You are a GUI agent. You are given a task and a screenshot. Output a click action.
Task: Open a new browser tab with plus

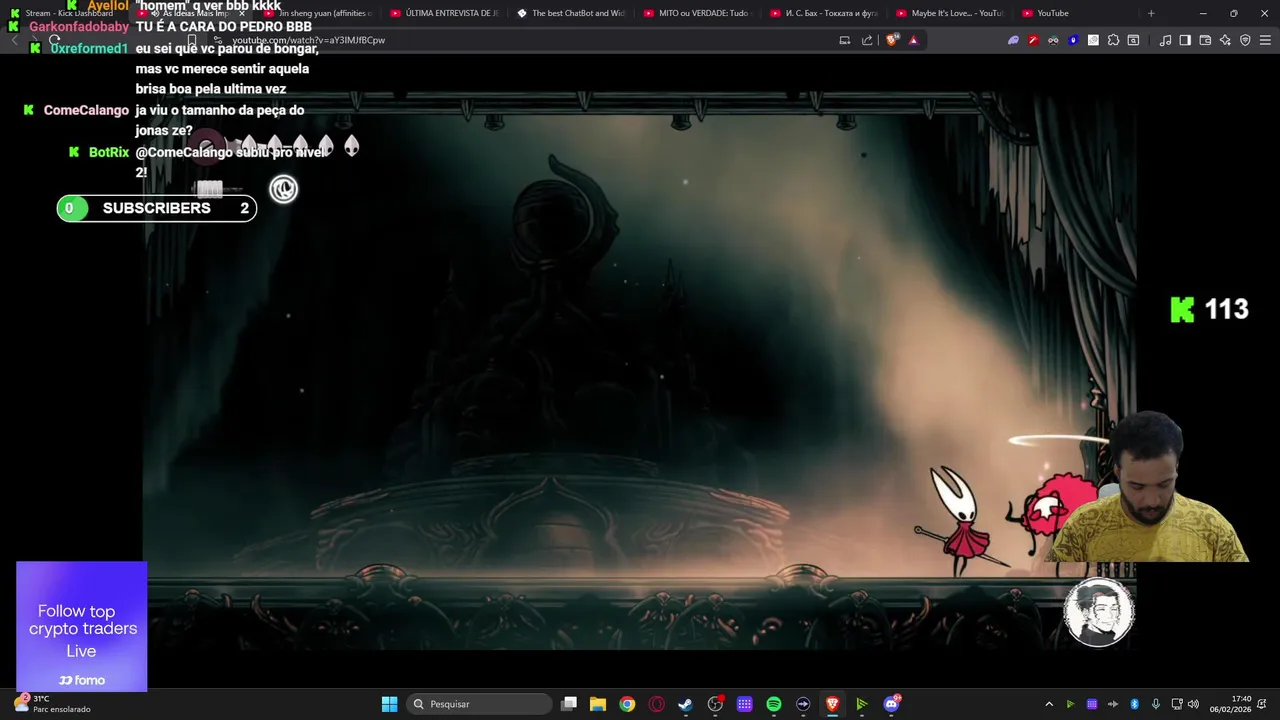tap(1151, 13)
